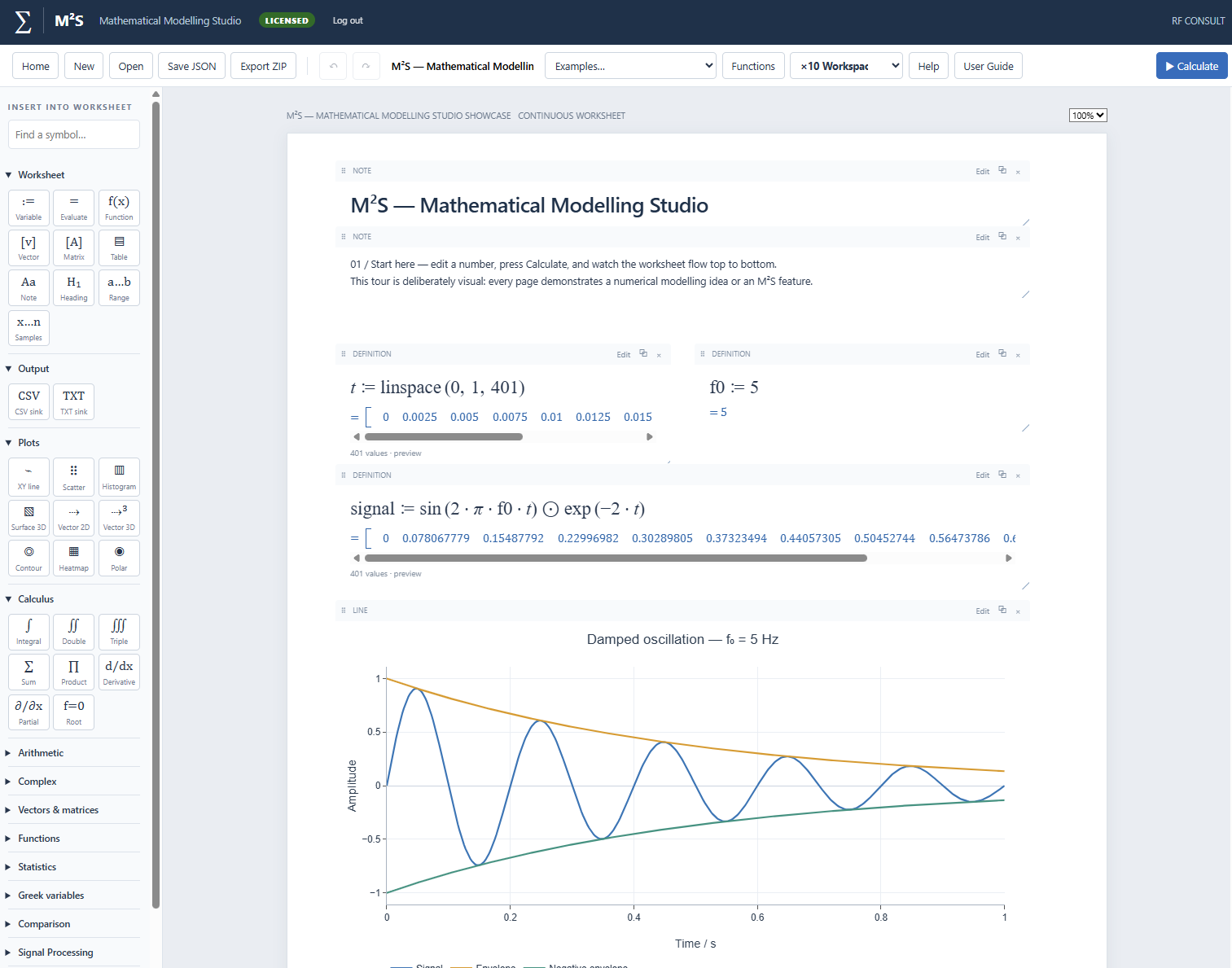Open the User Guide
Screen dimensions: 1232x968
988,66
